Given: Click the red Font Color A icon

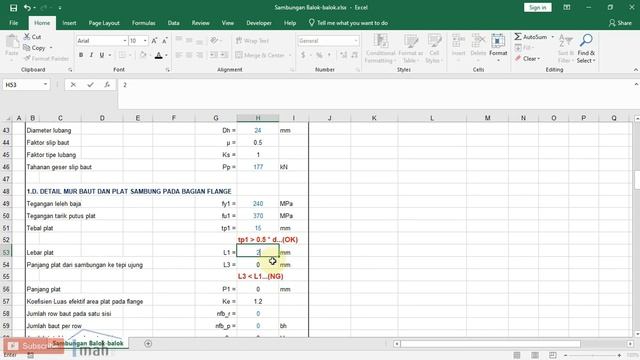Looking at the screenshot, I should pos(159,55).
